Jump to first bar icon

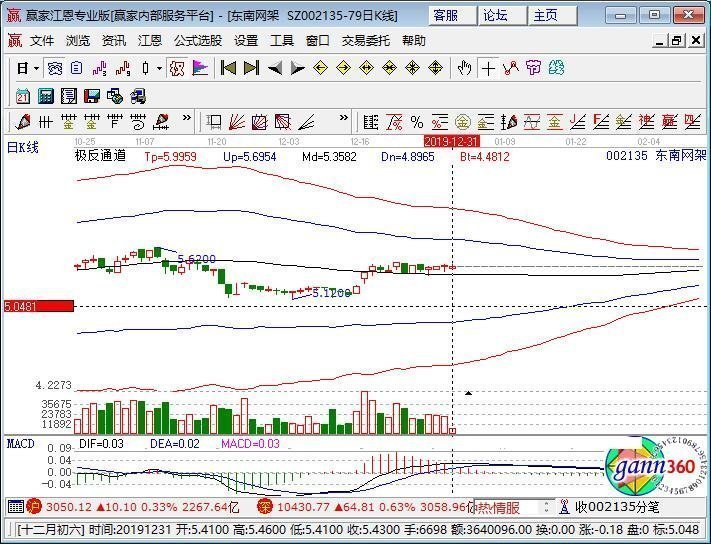pyautogui.click(x=228, y=68)
